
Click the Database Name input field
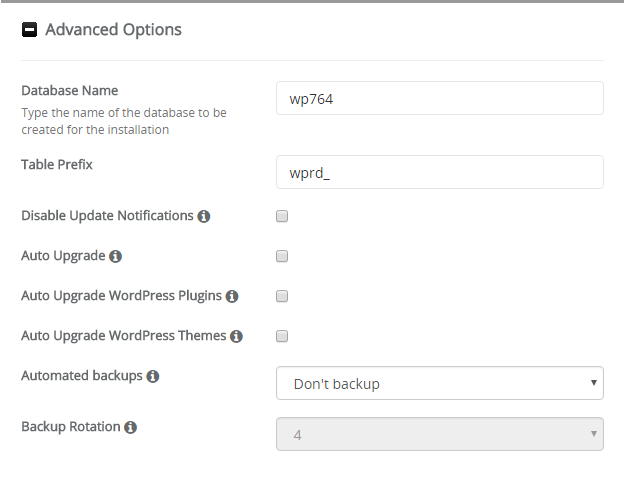[440, 98]
